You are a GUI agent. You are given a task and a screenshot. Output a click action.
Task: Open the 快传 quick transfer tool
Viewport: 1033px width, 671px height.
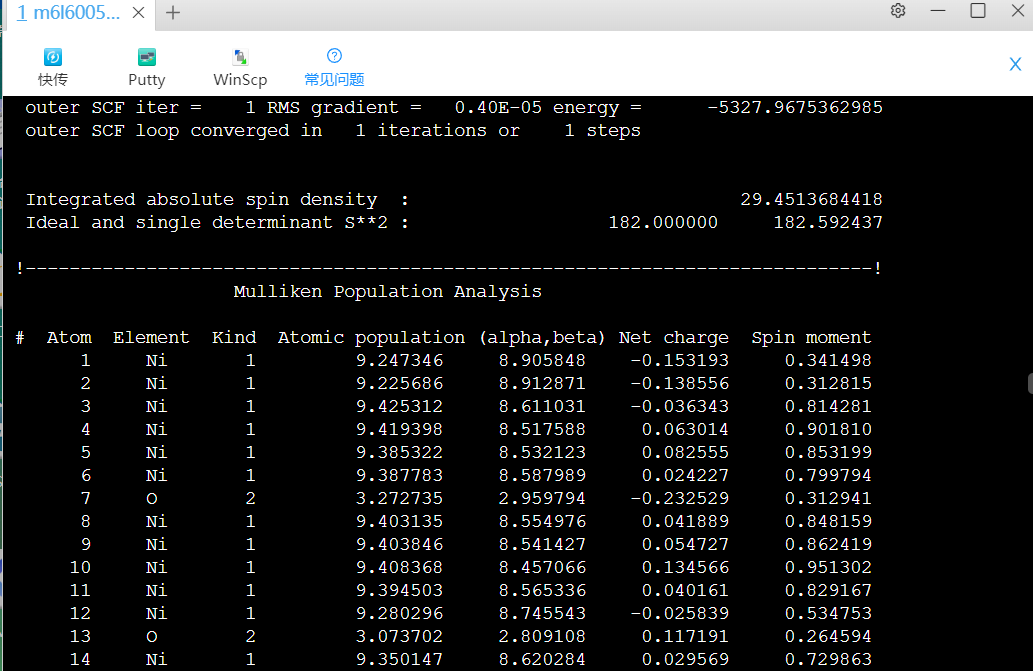(x=53, y=67)
